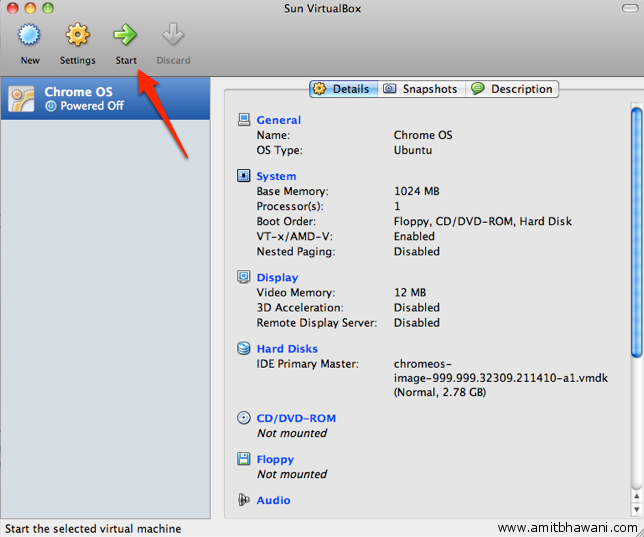Click the 'Powered Off' status text
Screen dimensions: 644x537
pos(92,106)
